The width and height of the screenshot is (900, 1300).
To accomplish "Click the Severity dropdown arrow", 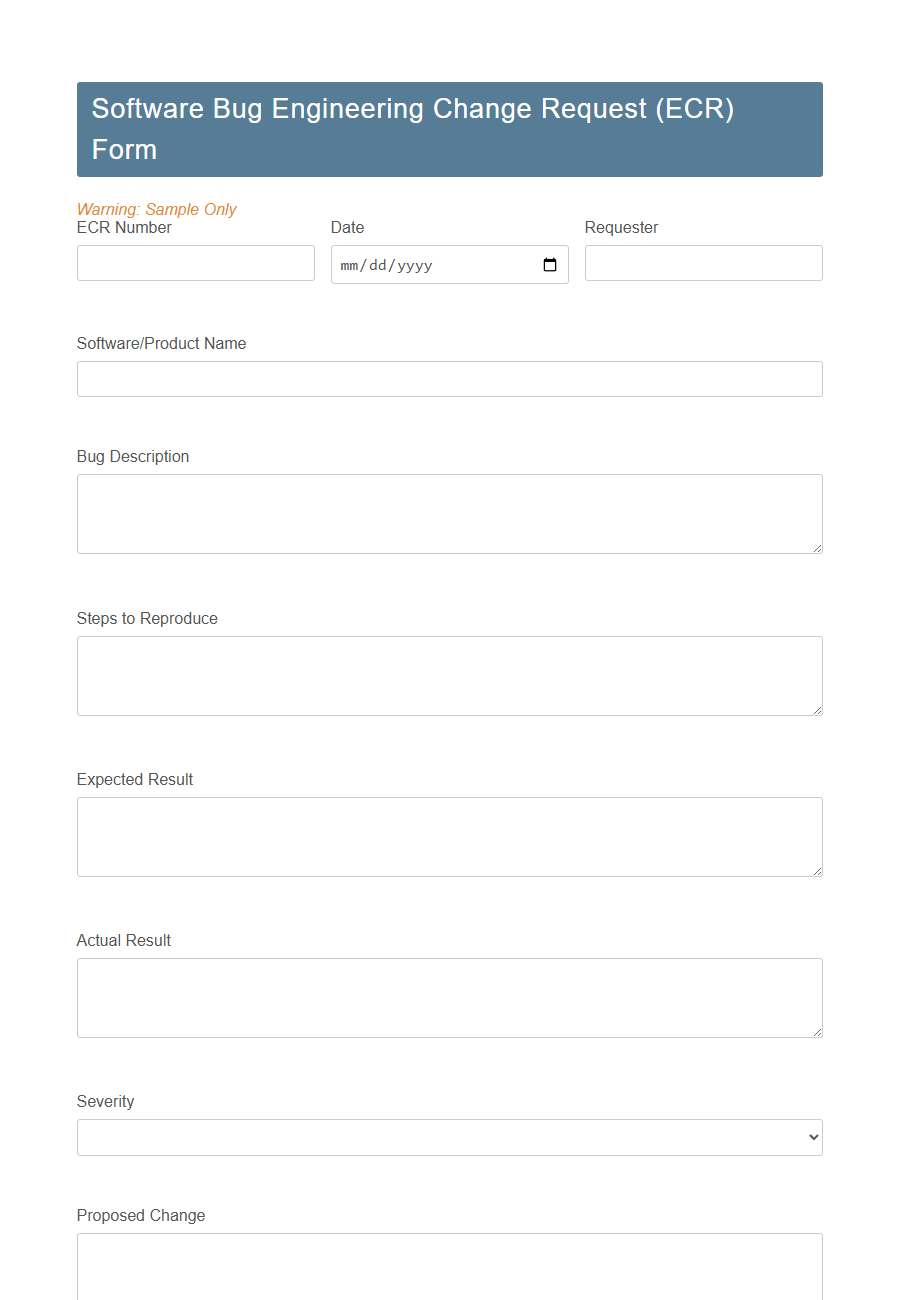I will (811, 1137).
